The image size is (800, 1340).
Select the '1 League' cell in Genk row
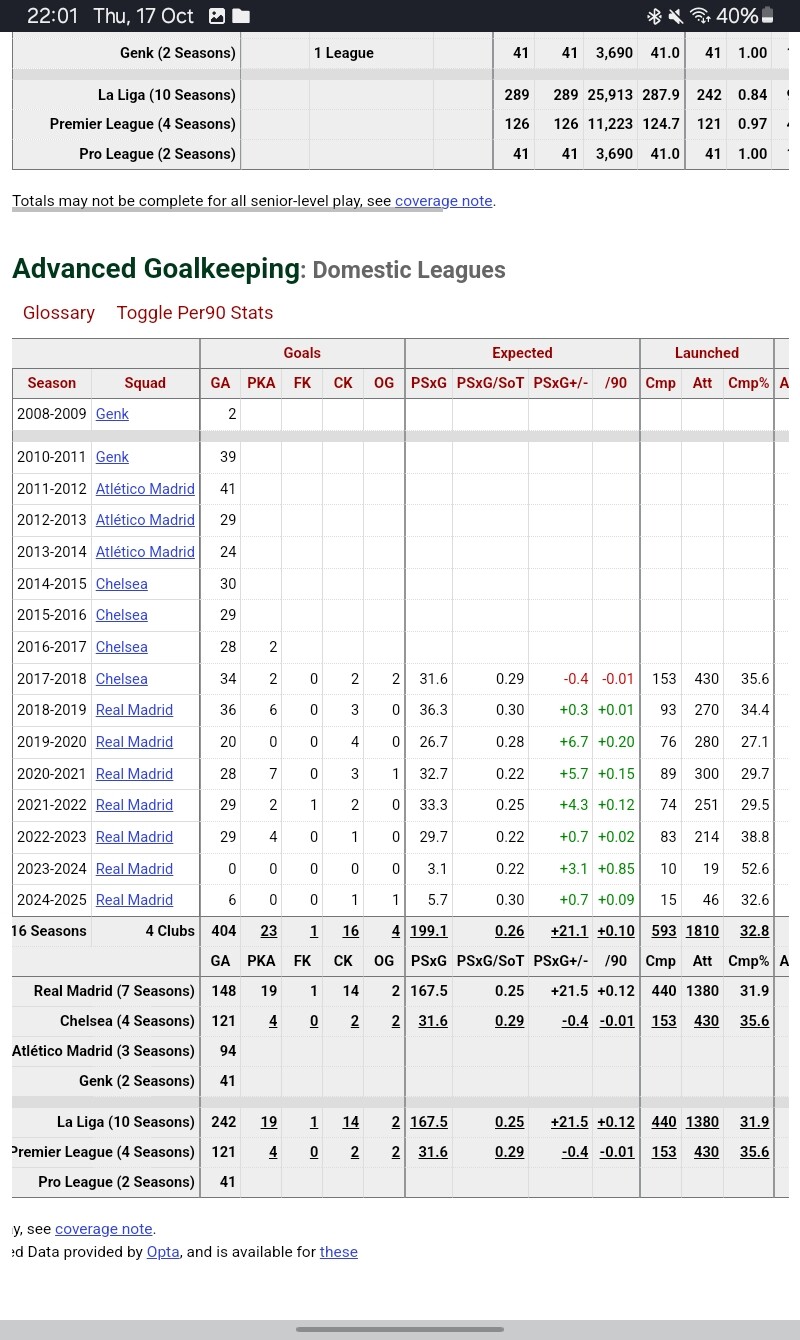[371, 53]
